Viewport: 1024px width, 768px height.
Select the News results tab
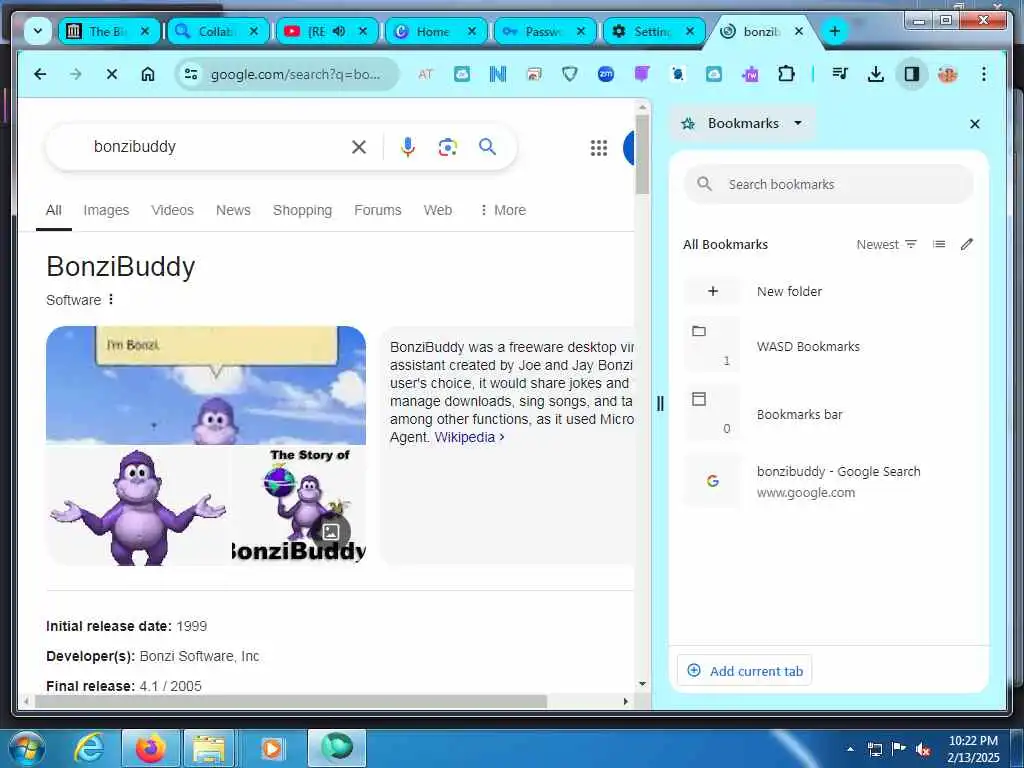[233, 210]
